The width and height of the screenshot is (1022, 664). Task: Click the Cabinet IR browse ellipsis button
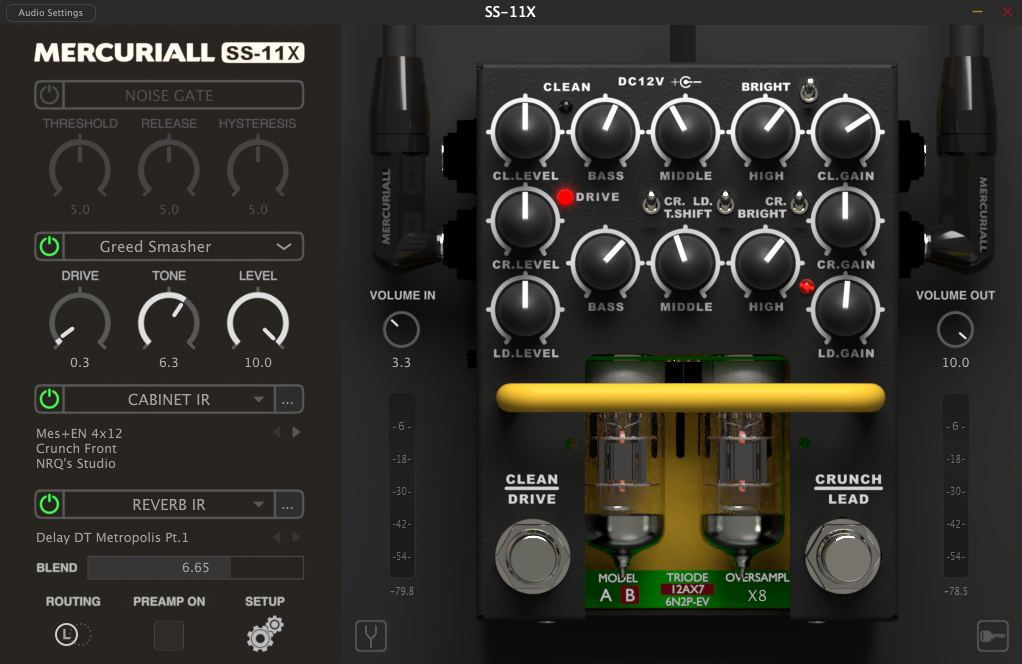(x=288, y=399)
